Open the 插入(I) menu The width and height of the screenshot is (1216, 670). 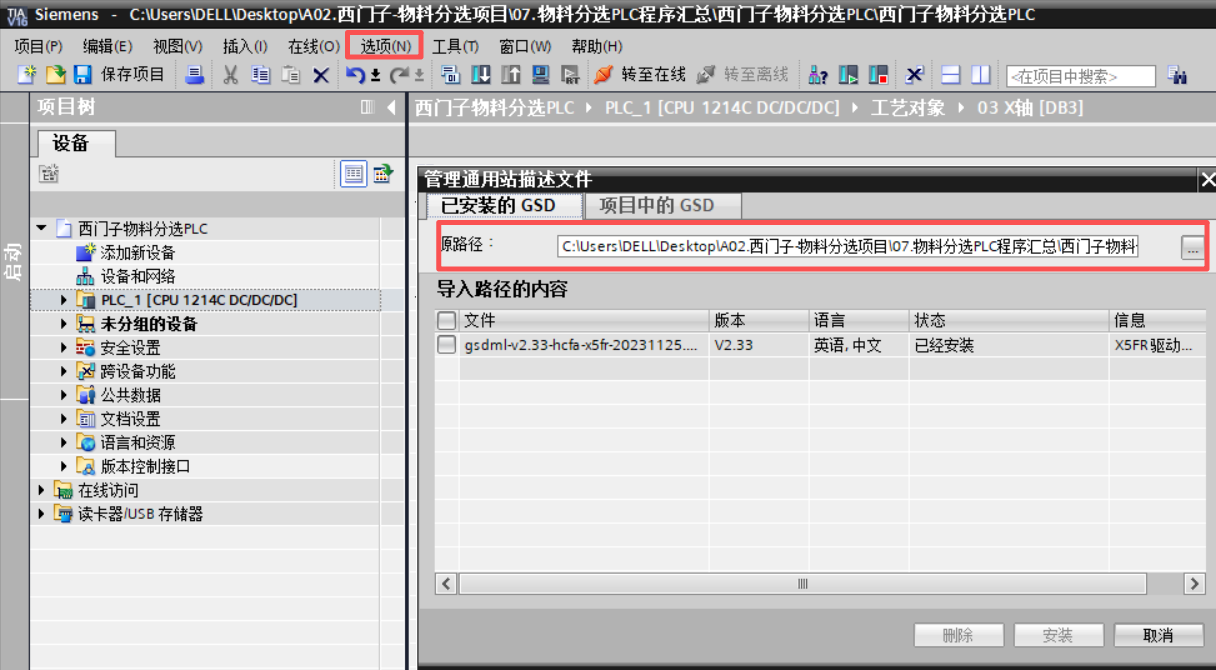[x=245, y=46]
